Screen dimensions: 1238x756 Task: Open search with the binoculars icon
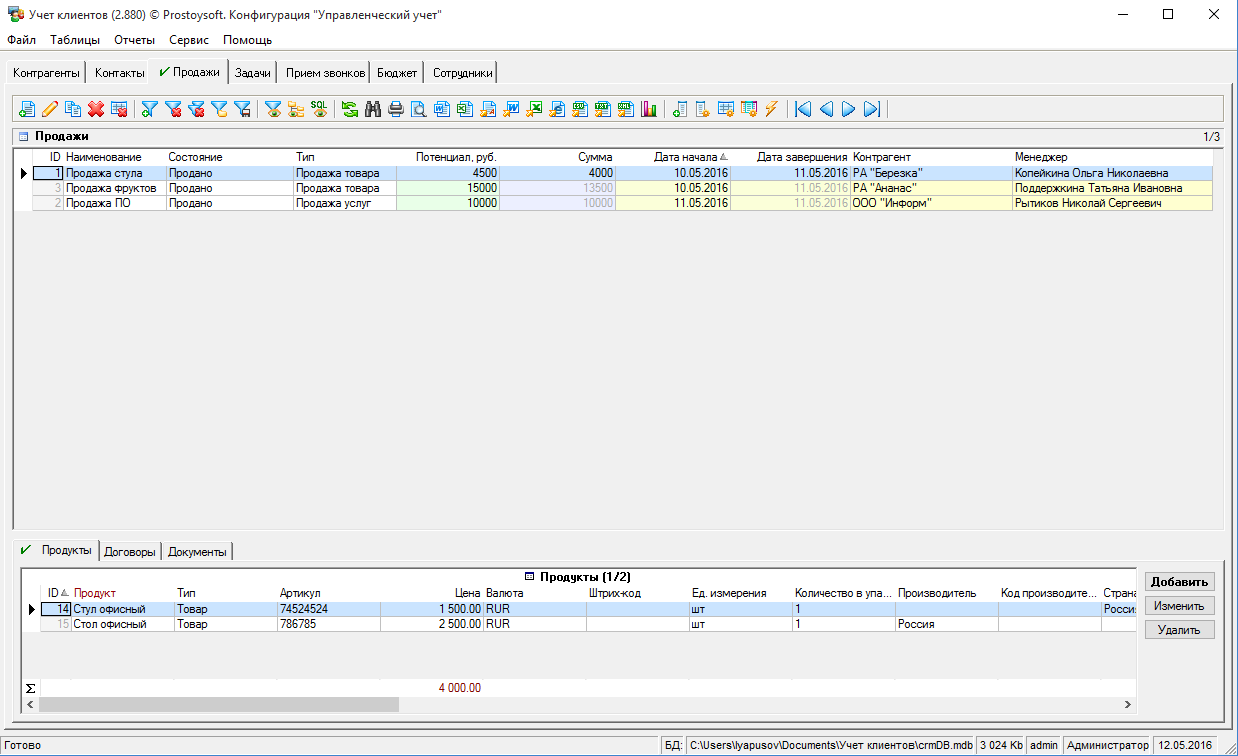pos(373,109)
